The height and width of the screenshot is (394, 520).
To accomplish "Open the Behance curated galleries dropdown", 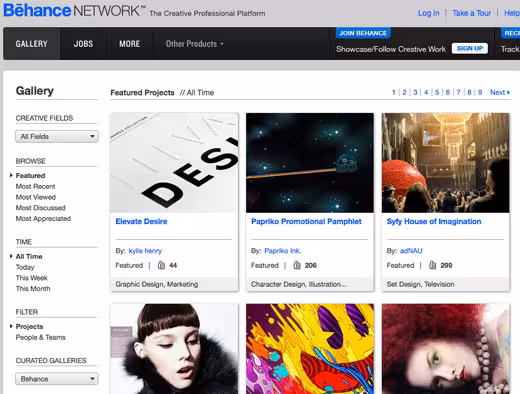I will (57, 379).
